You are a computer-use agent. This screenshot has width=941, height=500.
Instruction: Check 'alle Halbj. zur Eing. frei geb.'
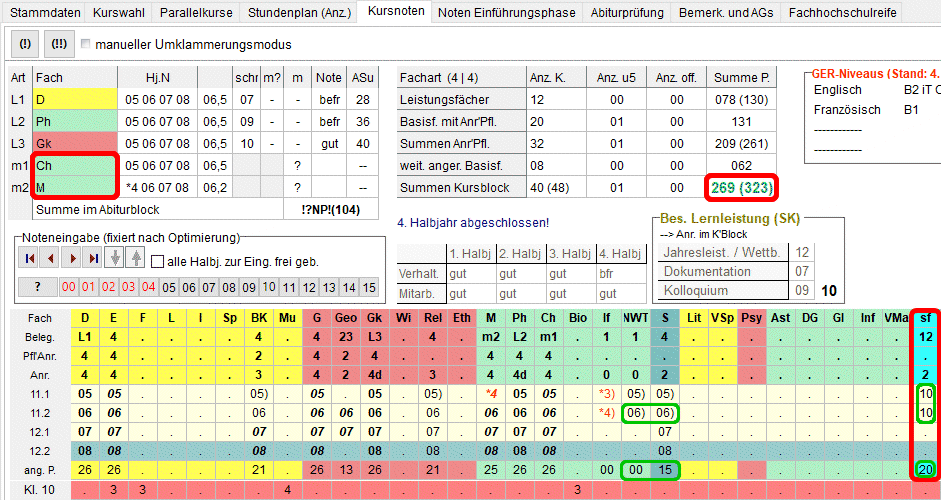[158, 261]
